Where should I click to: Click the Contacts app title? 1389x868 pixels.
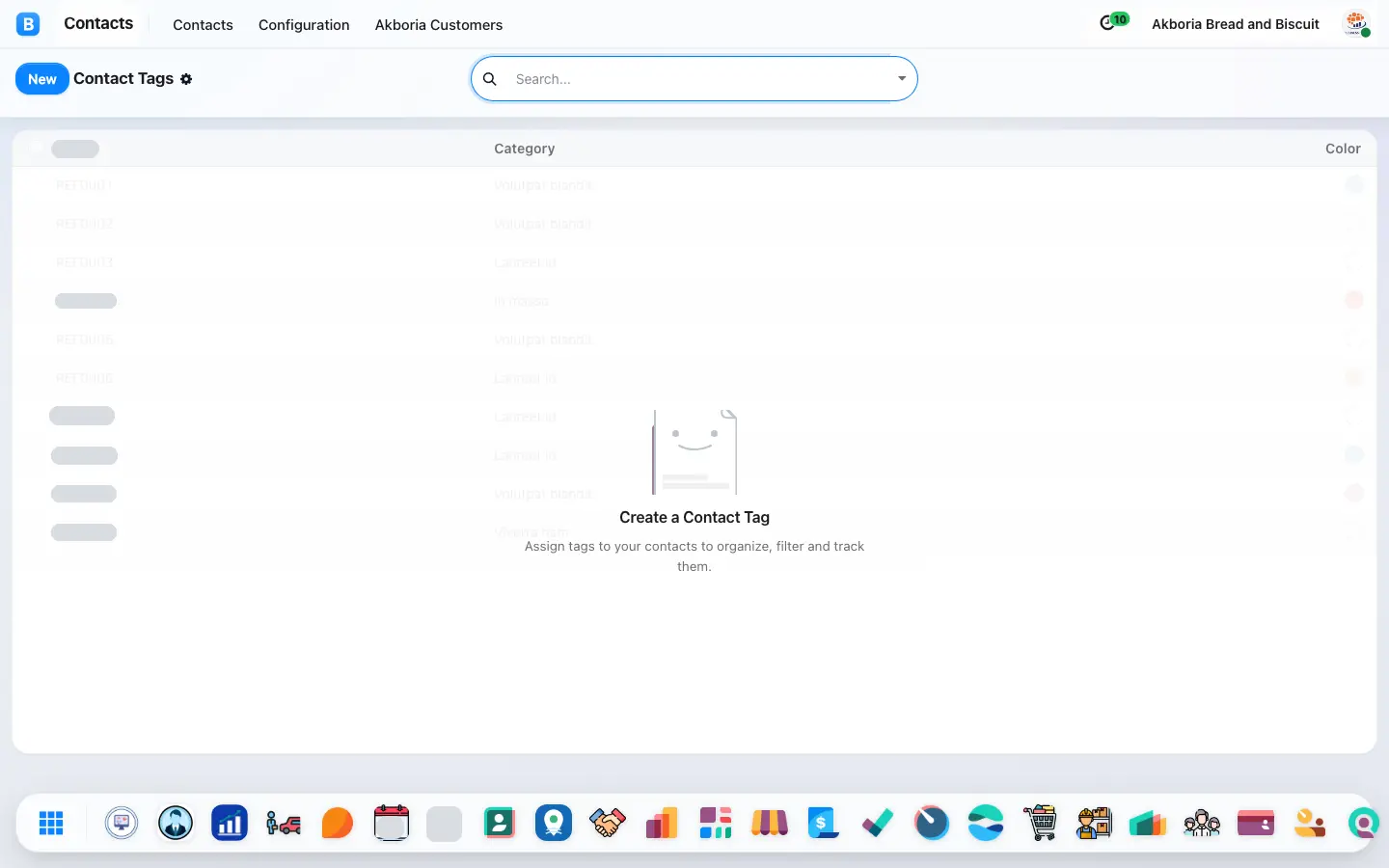point(98,23)
